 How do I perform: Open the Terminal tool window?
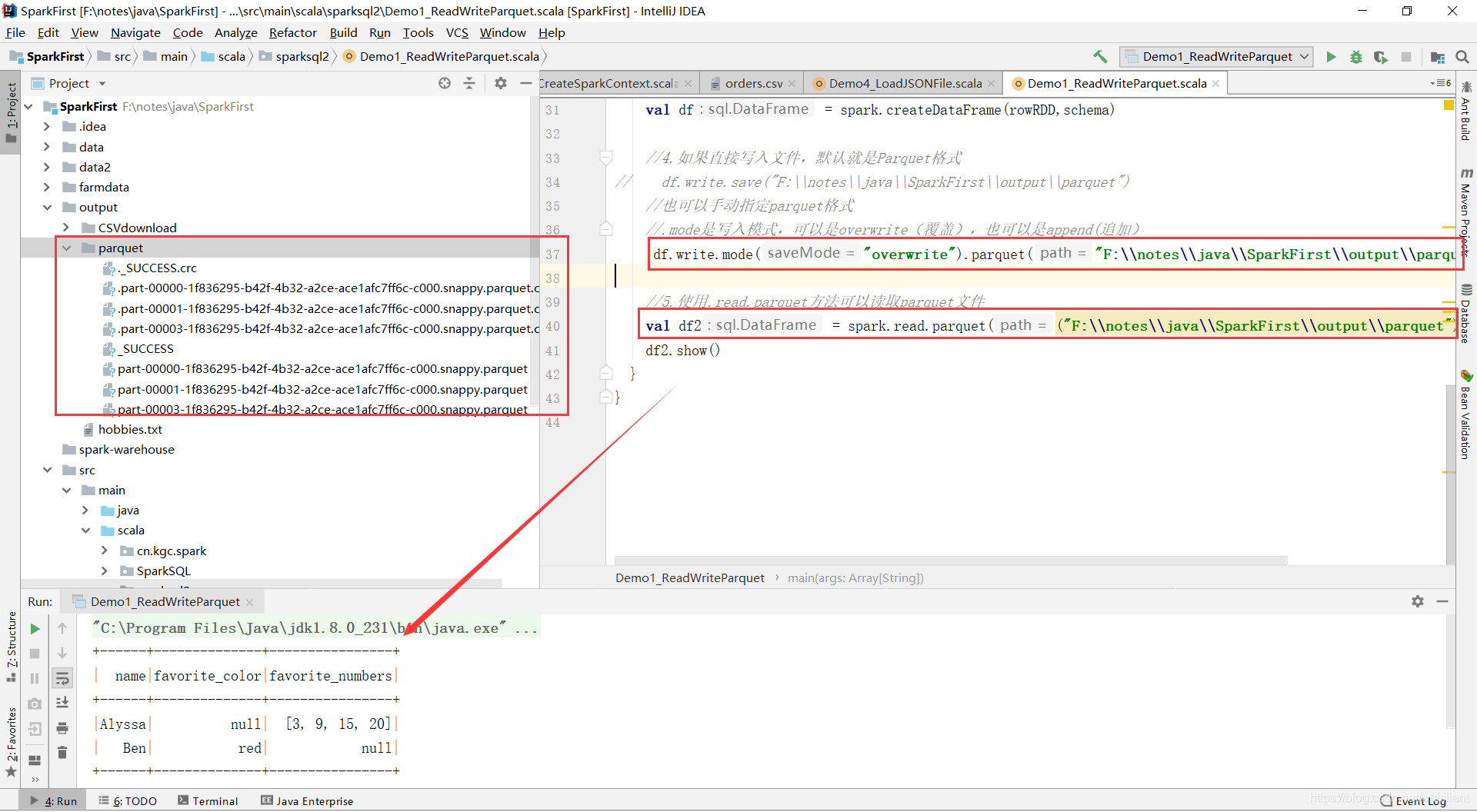208,801
